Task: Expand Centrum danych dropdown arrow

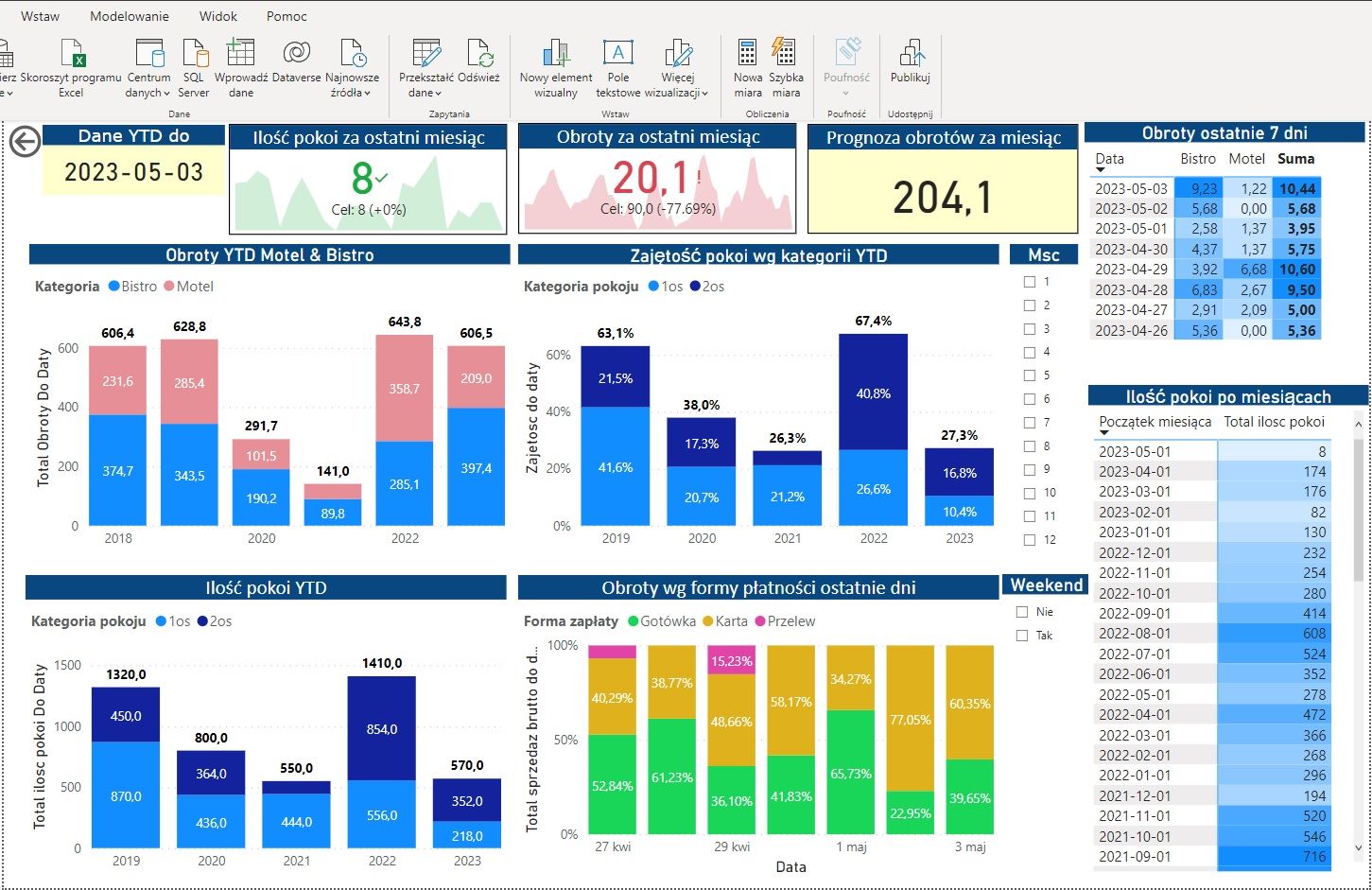Action: click(166, 94)
